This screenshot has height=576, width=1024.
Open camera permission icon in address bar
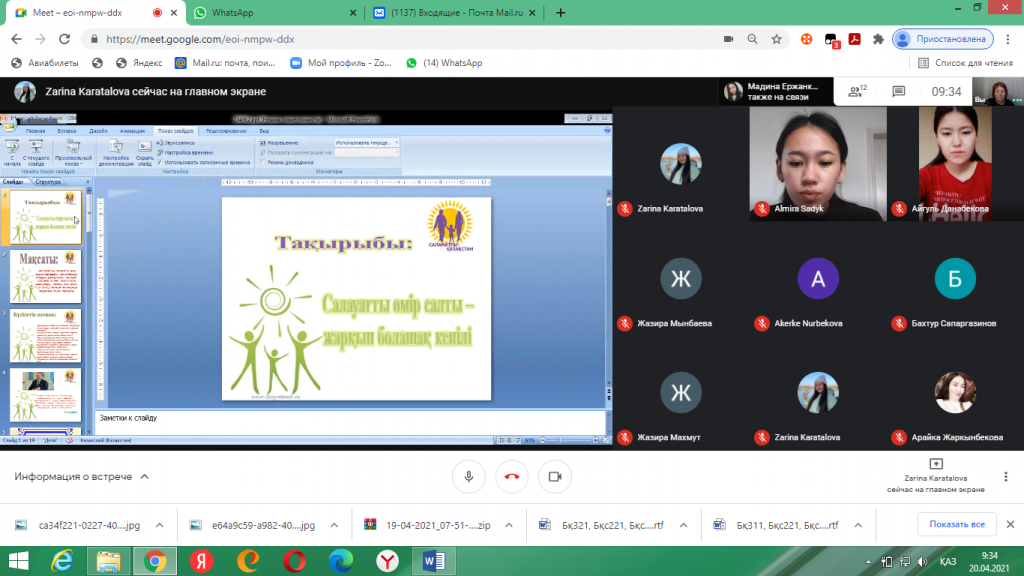pyautogui.click(x=728, y=39)
